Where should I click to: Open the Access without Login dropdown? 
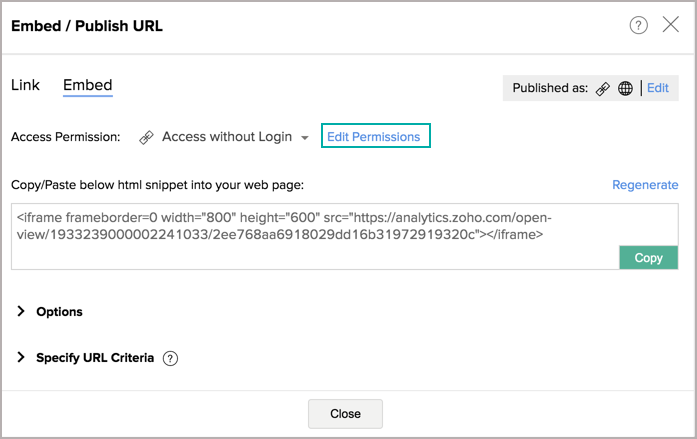pos(227,137)
